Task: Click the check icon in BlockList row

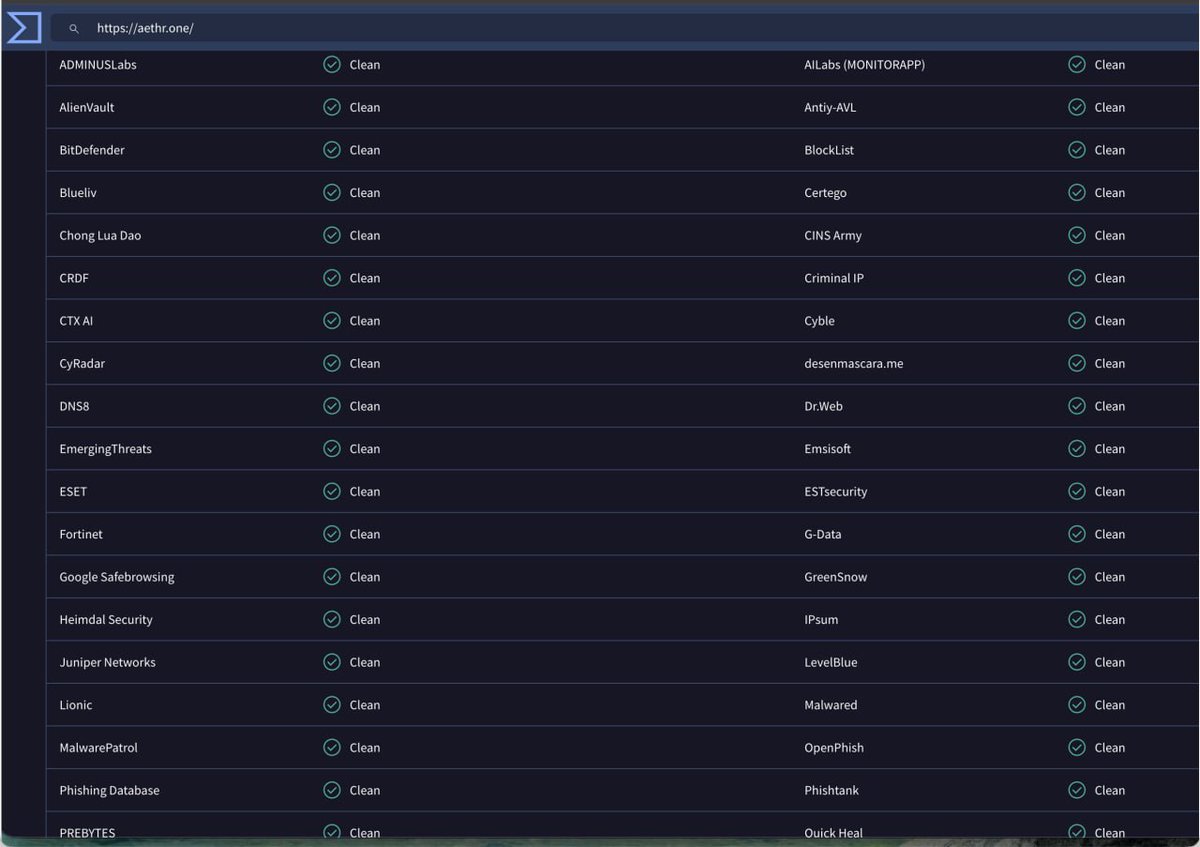Action: 1077,150
